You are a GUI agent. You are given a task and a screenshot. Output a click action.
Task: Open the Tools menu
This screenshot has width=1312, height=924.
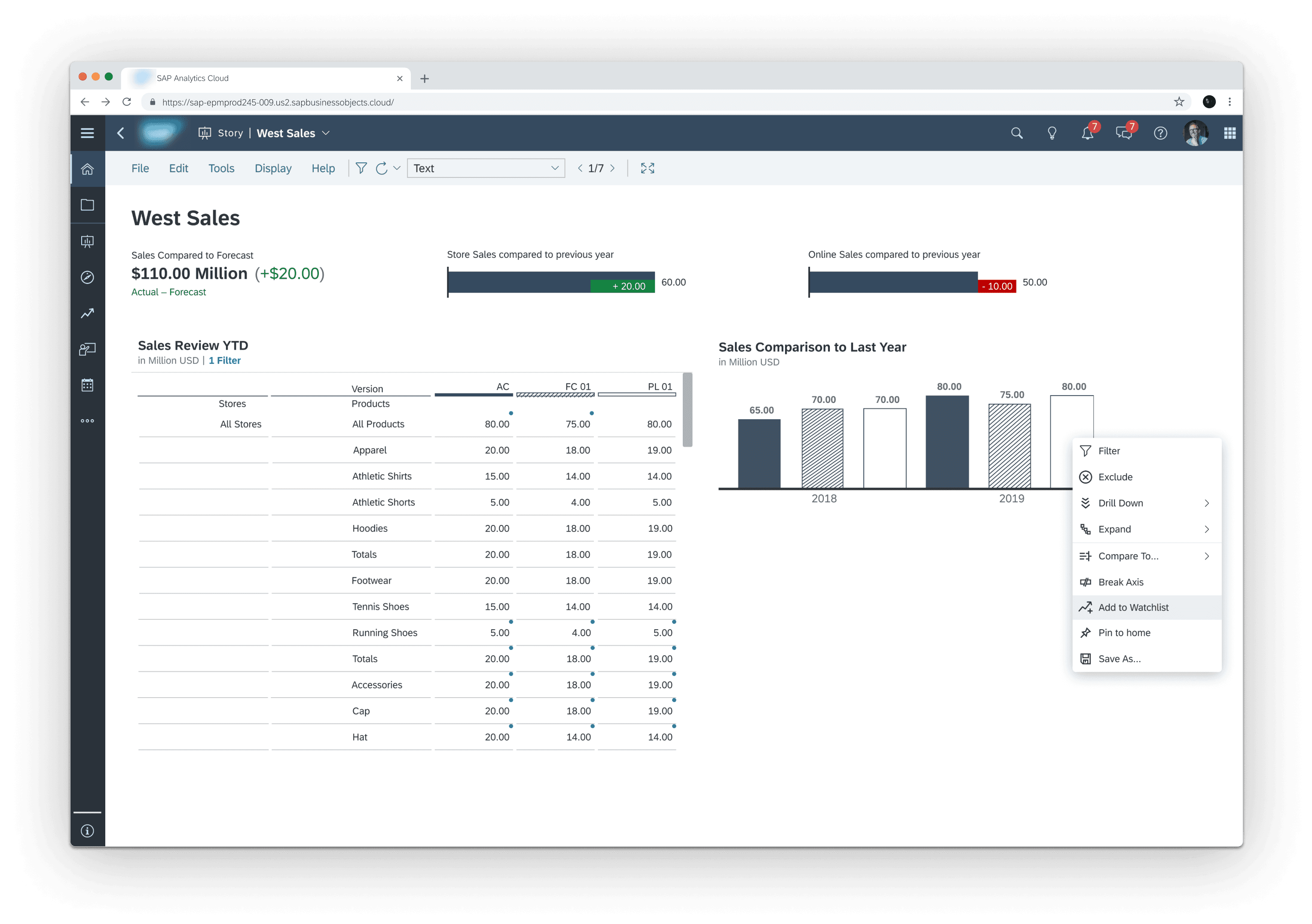click(221, 168)
